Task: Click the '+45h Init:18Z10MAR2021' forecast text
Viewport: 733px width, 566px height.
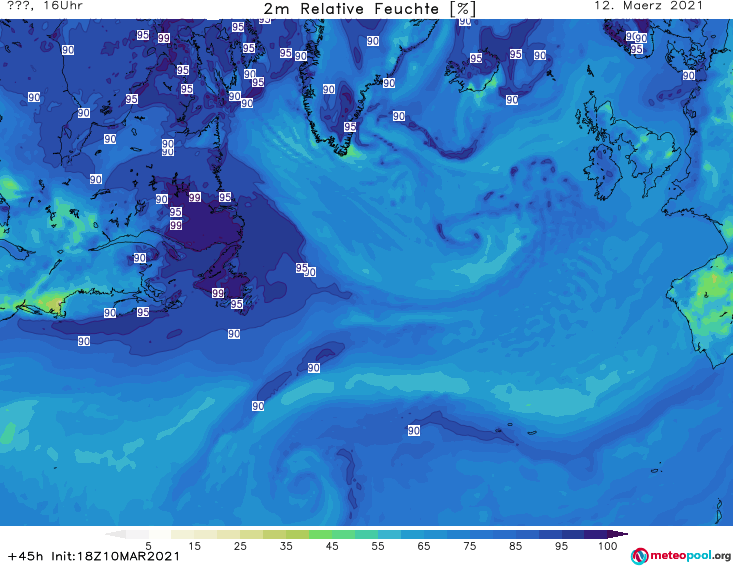Action: point(94,556)
